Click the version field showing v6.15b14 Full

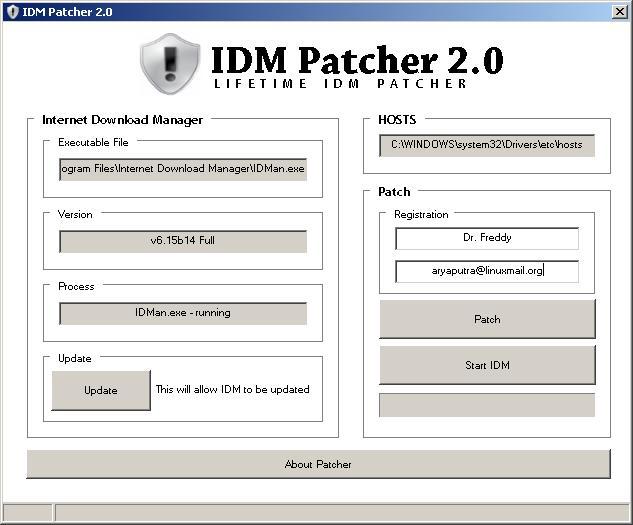(x=183, y=241)
